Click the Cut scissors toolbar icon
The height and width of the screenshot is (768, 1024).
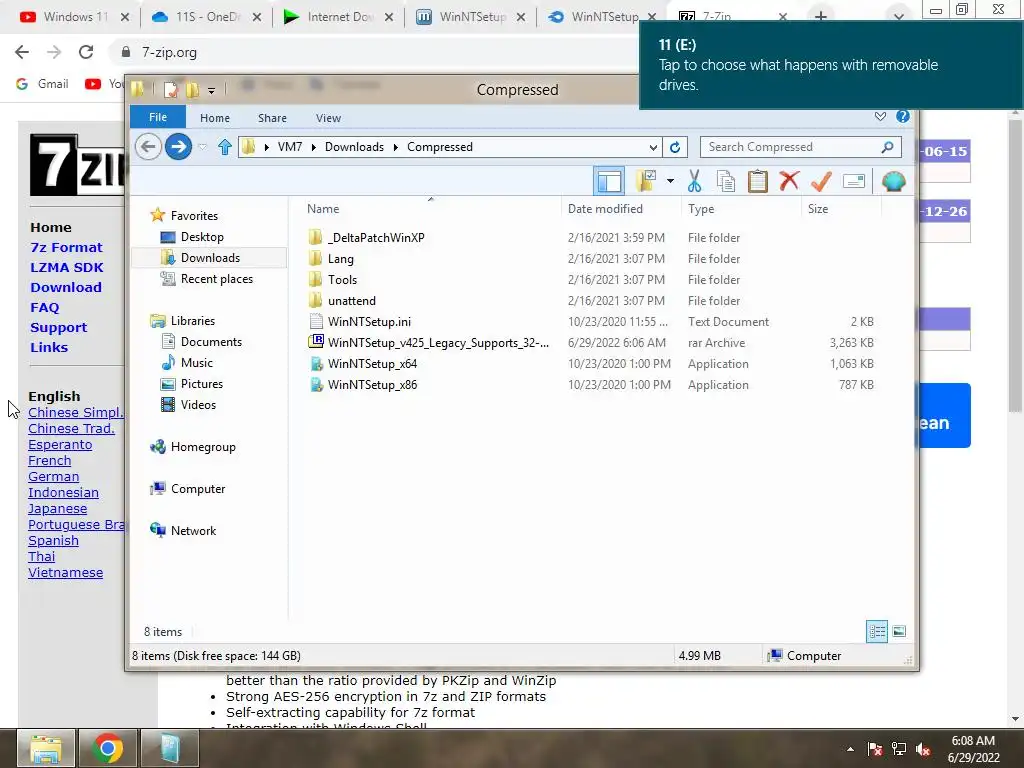point(694,181)
